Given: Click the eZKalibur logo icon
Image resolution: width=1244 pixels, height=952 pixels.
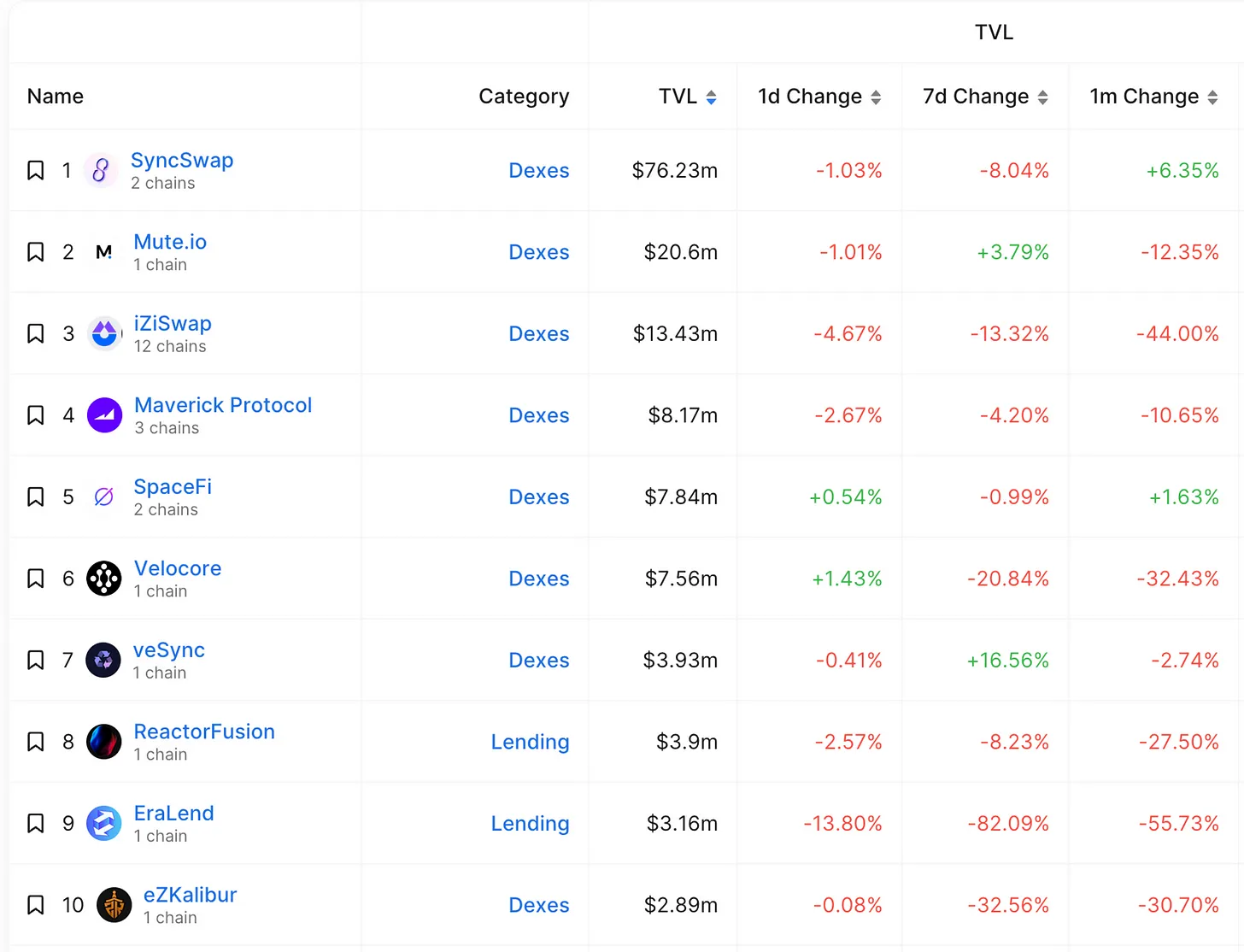Looking at the screenshot, I should pyautogui.click(x=114, y=905).
